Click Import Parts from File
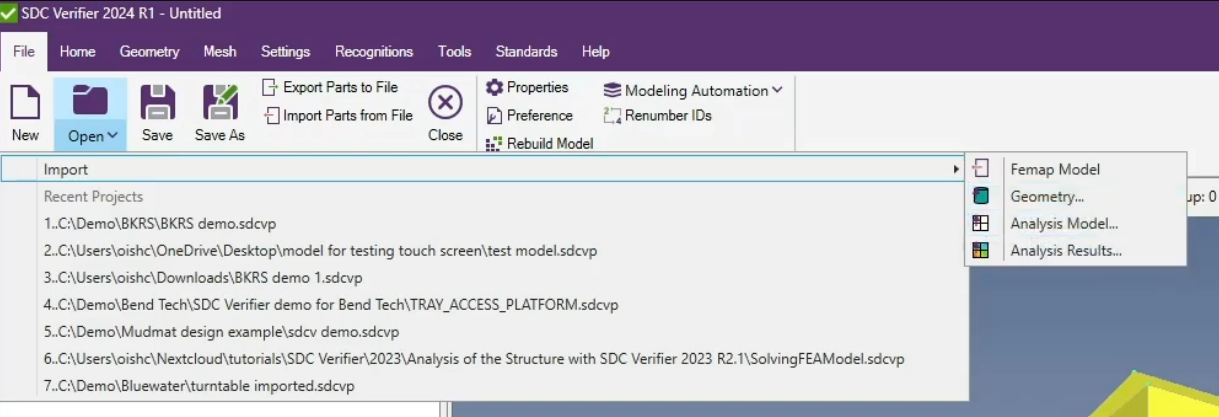This screenshot has height=417, width=1219. point(338,115)
